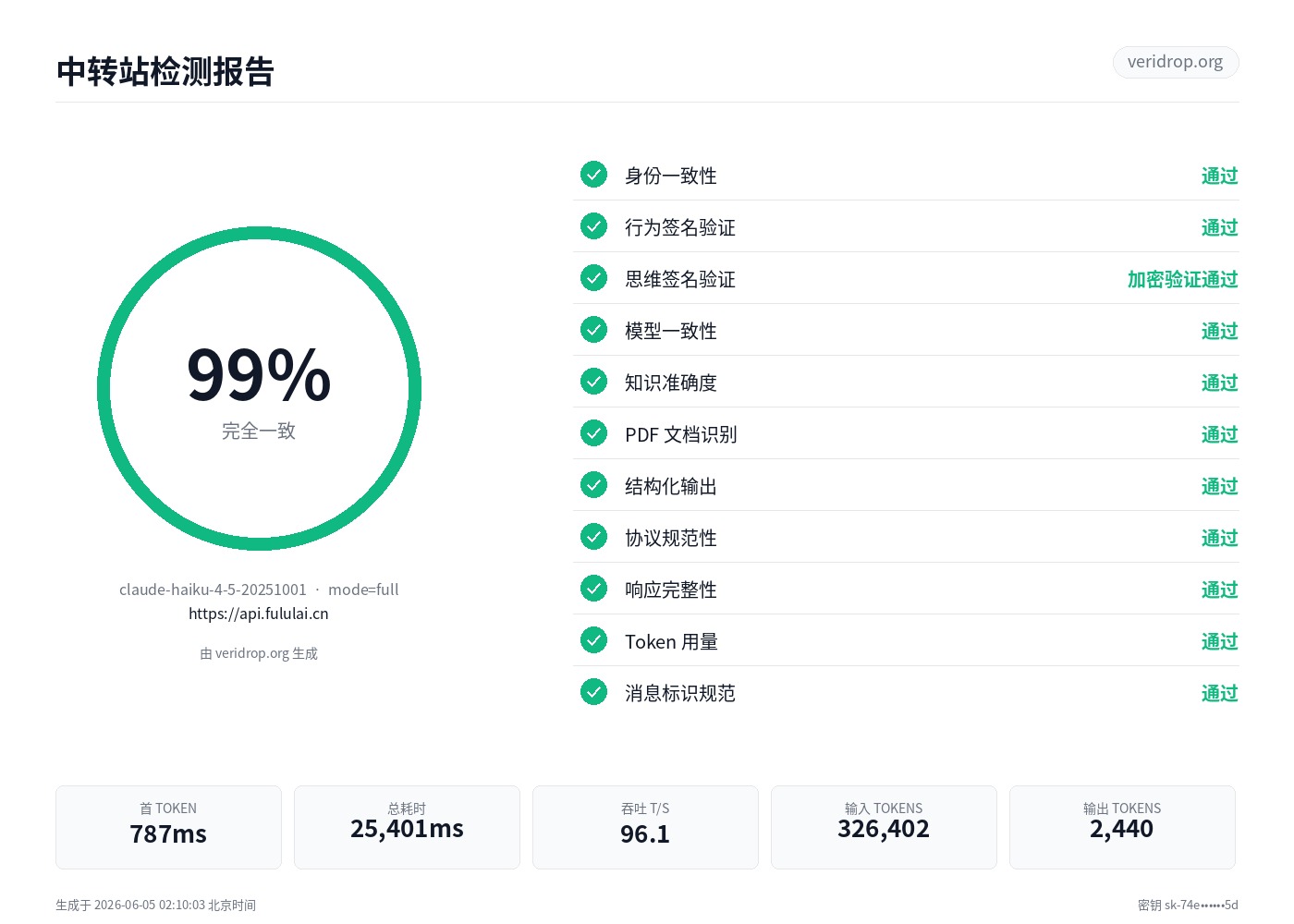Screen dimensions: 1294x924
Task: Click the 输入 TOKENS 326,402 card
Action: [884, 827]
